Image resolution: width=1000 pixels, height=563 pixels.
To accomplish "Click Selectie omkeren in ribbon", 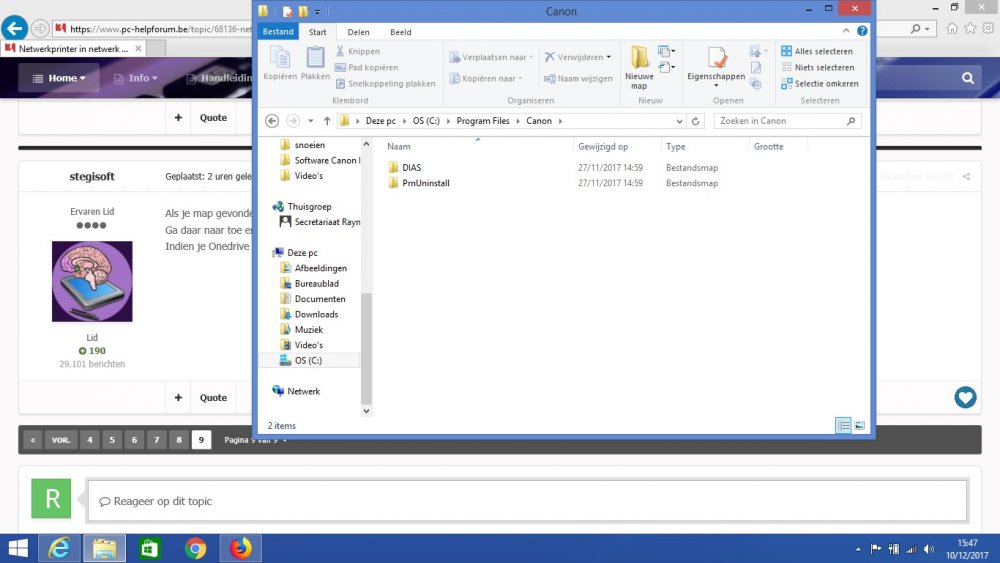I will click(x=819, y=84).
